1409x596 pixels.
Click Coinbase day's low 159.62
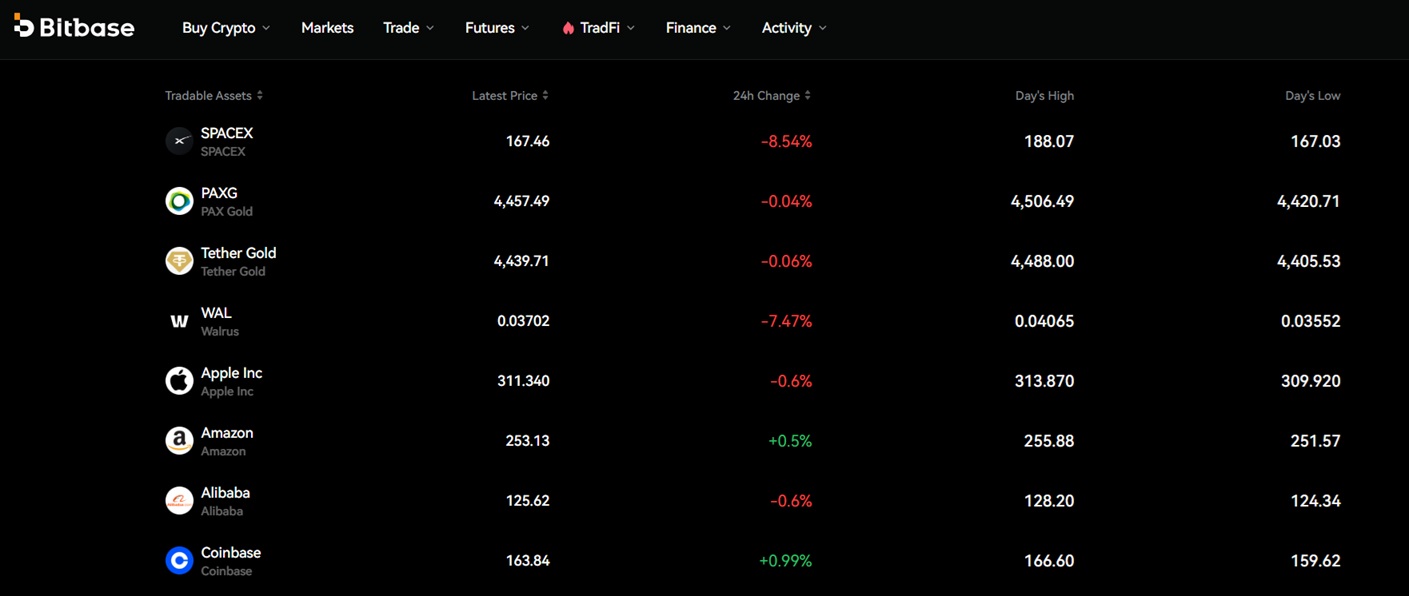click(1315, 561)
